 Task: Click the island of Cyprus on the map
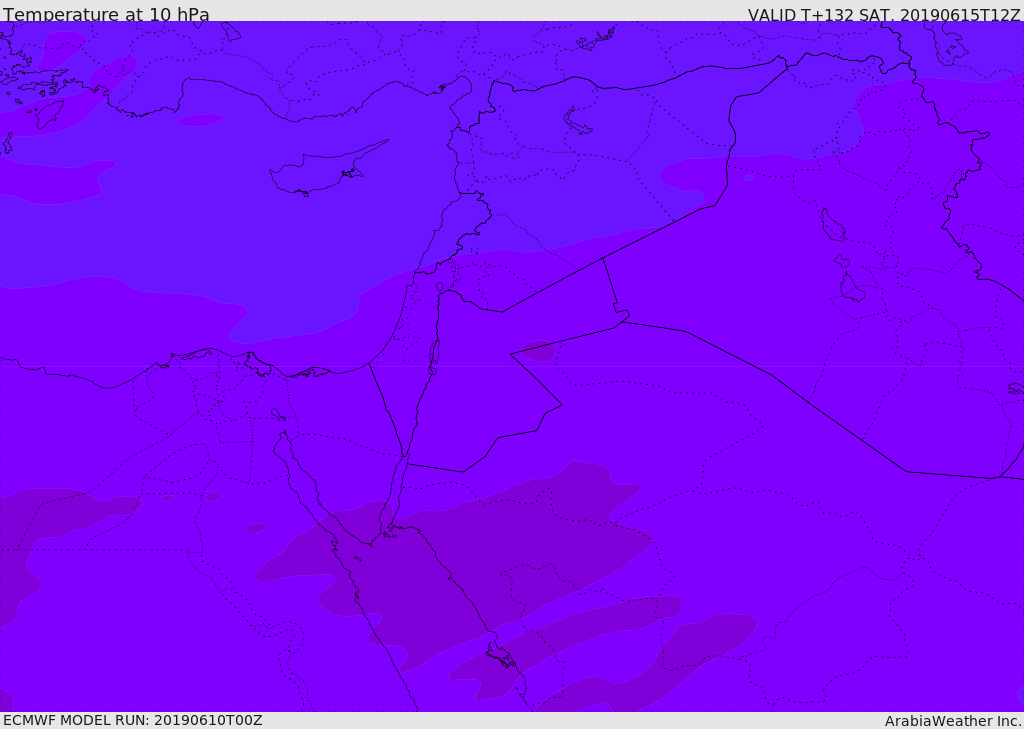tap(327, 170)
